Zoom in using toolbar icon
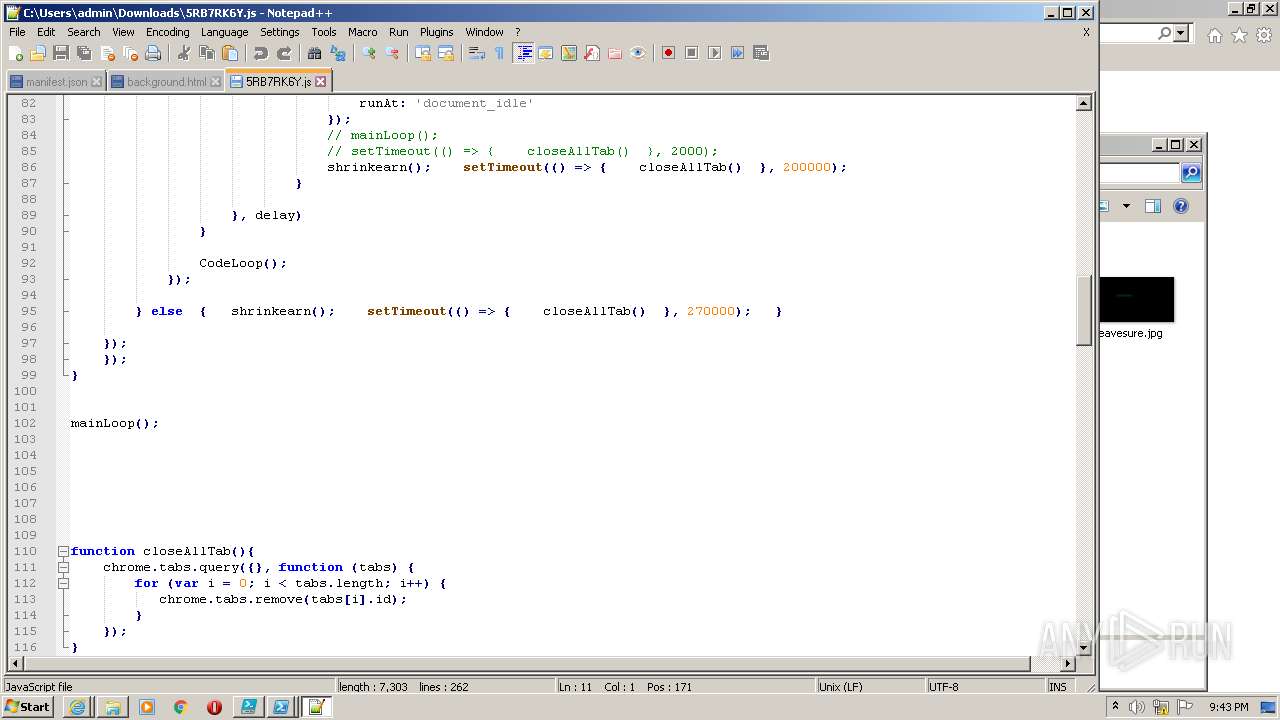The image size is (1280, 720). pos(368,53)
